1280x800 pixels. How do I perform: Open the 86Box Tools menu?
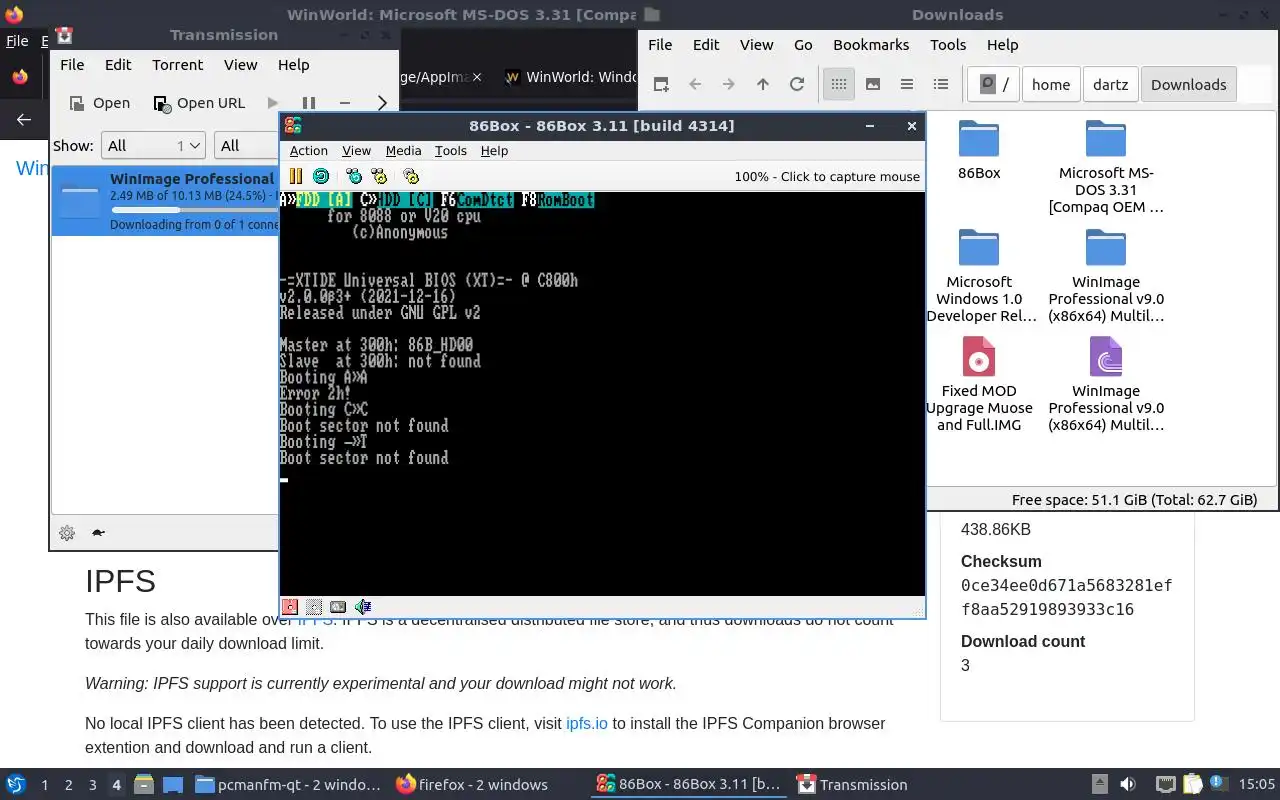click(x=451, y=150)
